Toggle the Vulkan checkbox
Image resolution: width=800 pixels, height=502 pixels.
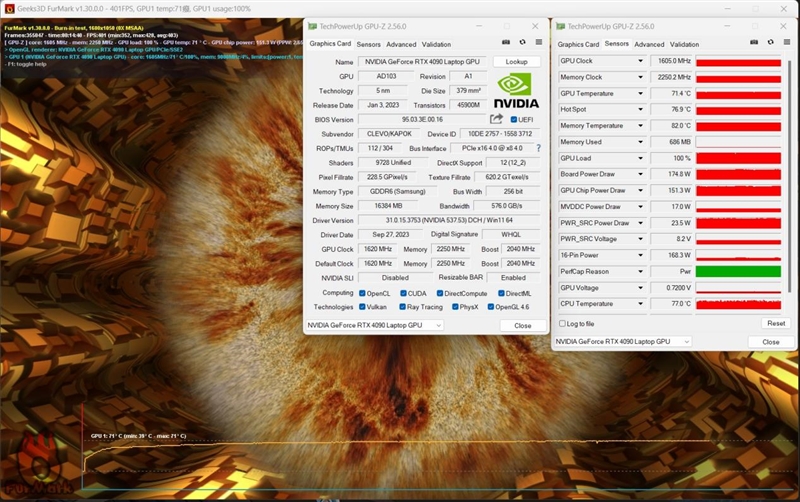pos(362,307)
